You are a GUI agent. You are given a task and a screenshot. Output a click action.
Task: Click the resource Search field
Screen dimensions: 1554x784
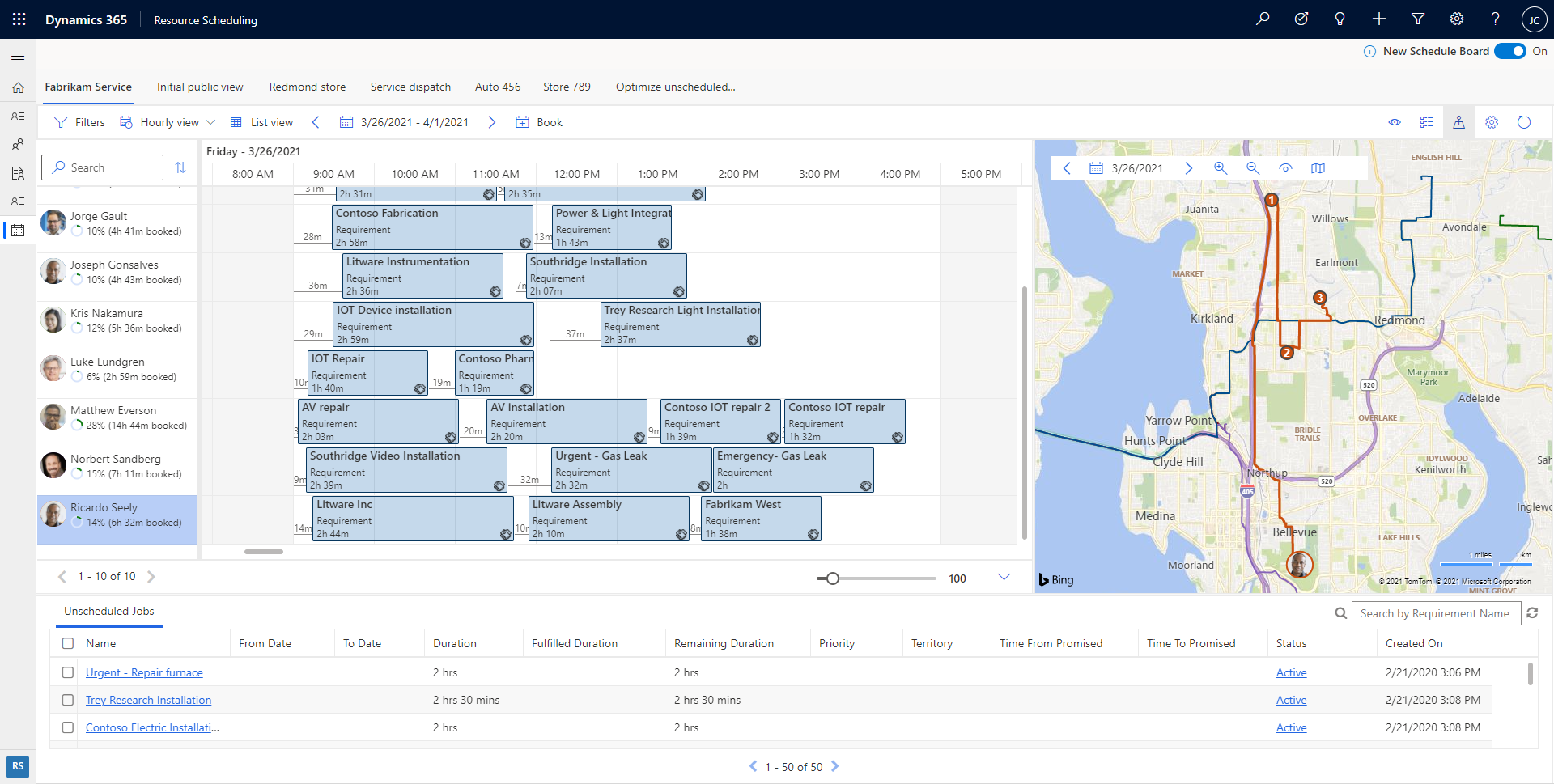click(103, 167)
